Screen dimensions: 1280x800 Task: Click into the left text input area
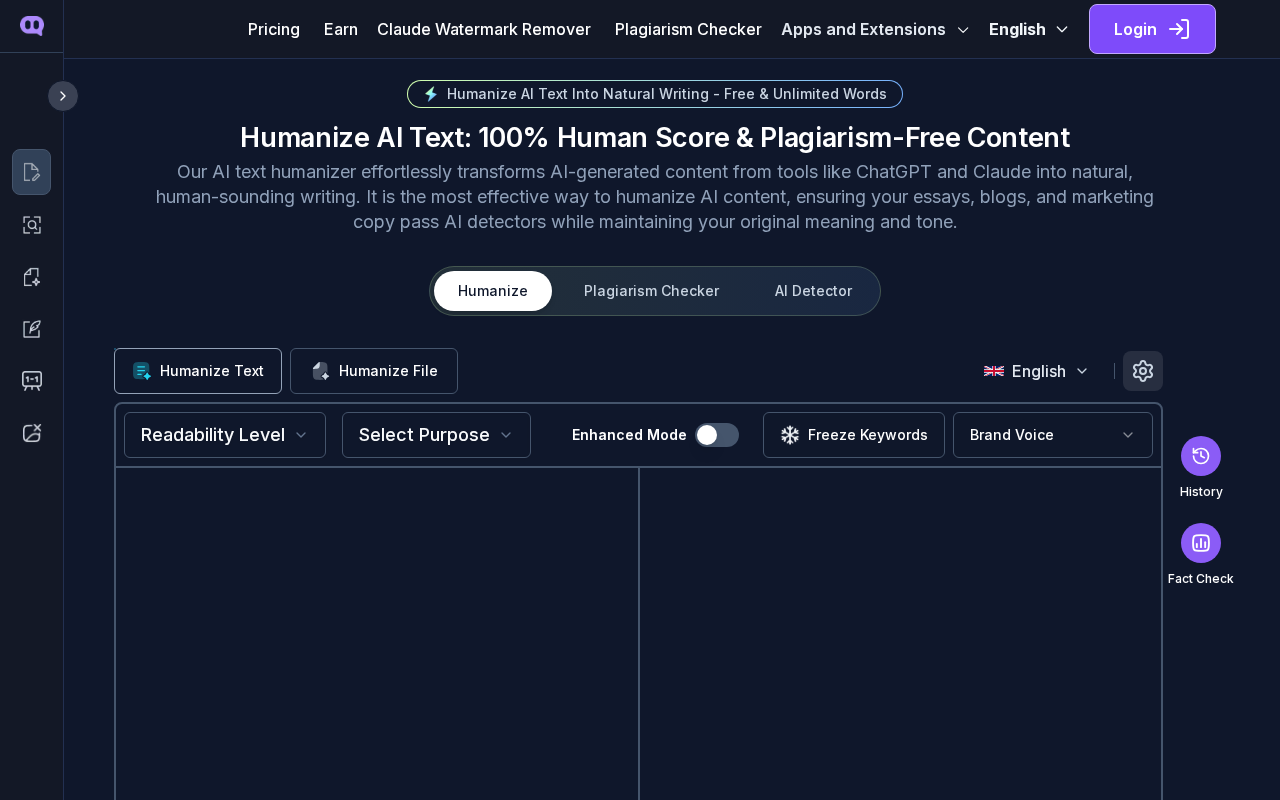tap(377, 634)
